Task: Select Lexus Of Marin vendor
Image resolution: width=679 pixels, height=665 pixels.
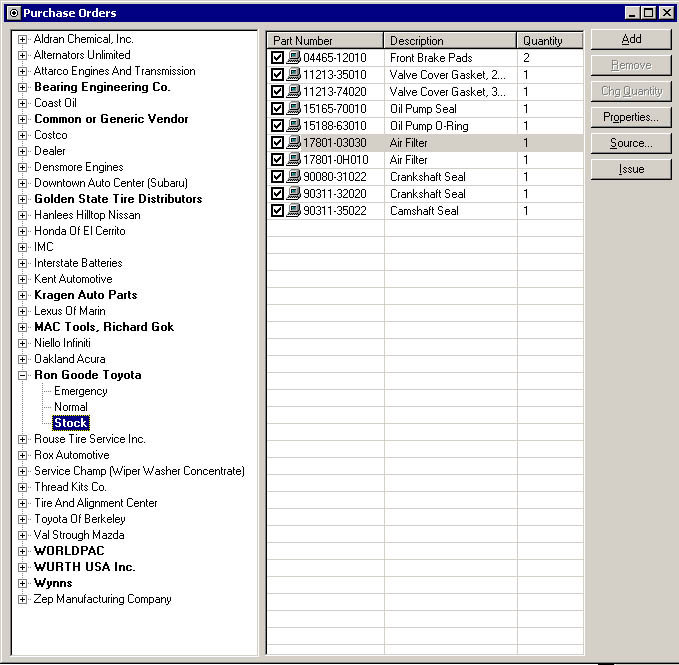Action: coord(70,311)
